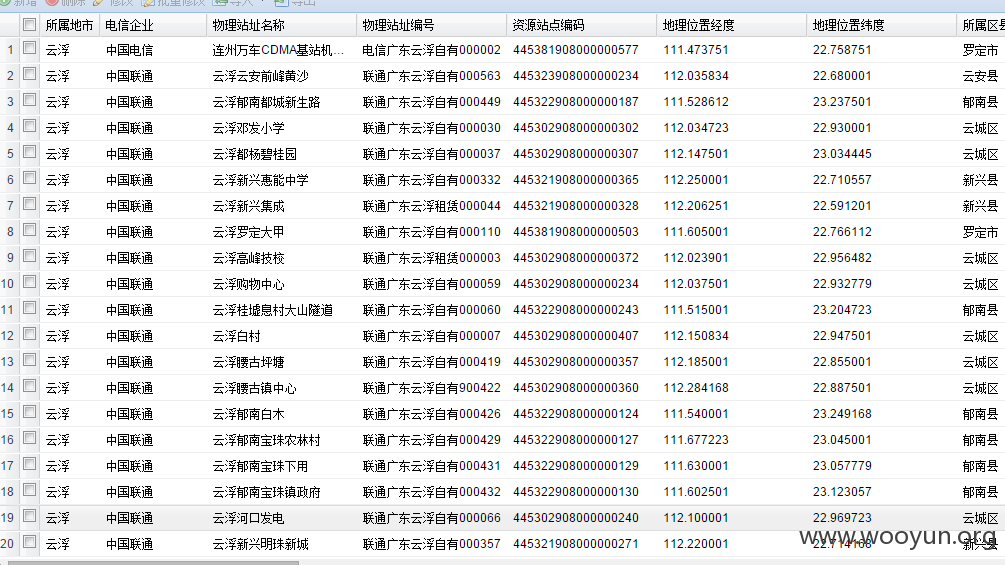Screen dimensions: 1005x565
Task: Click the cell 联通广东云浮自有900422
Action: pyautogui.click(x=431, y=388)
